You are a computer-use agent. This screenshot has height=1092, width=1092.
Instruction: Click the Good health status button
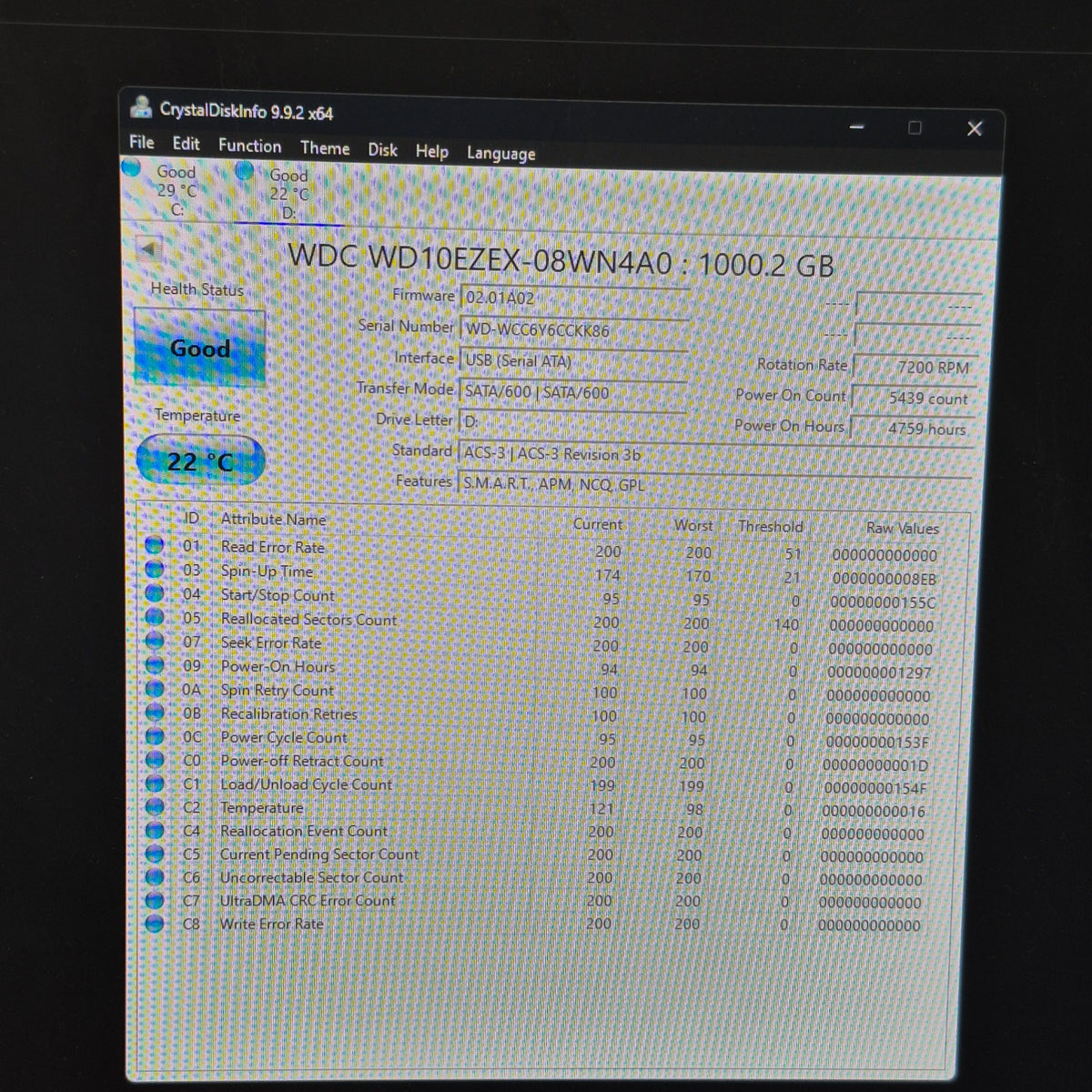(199, 348)
